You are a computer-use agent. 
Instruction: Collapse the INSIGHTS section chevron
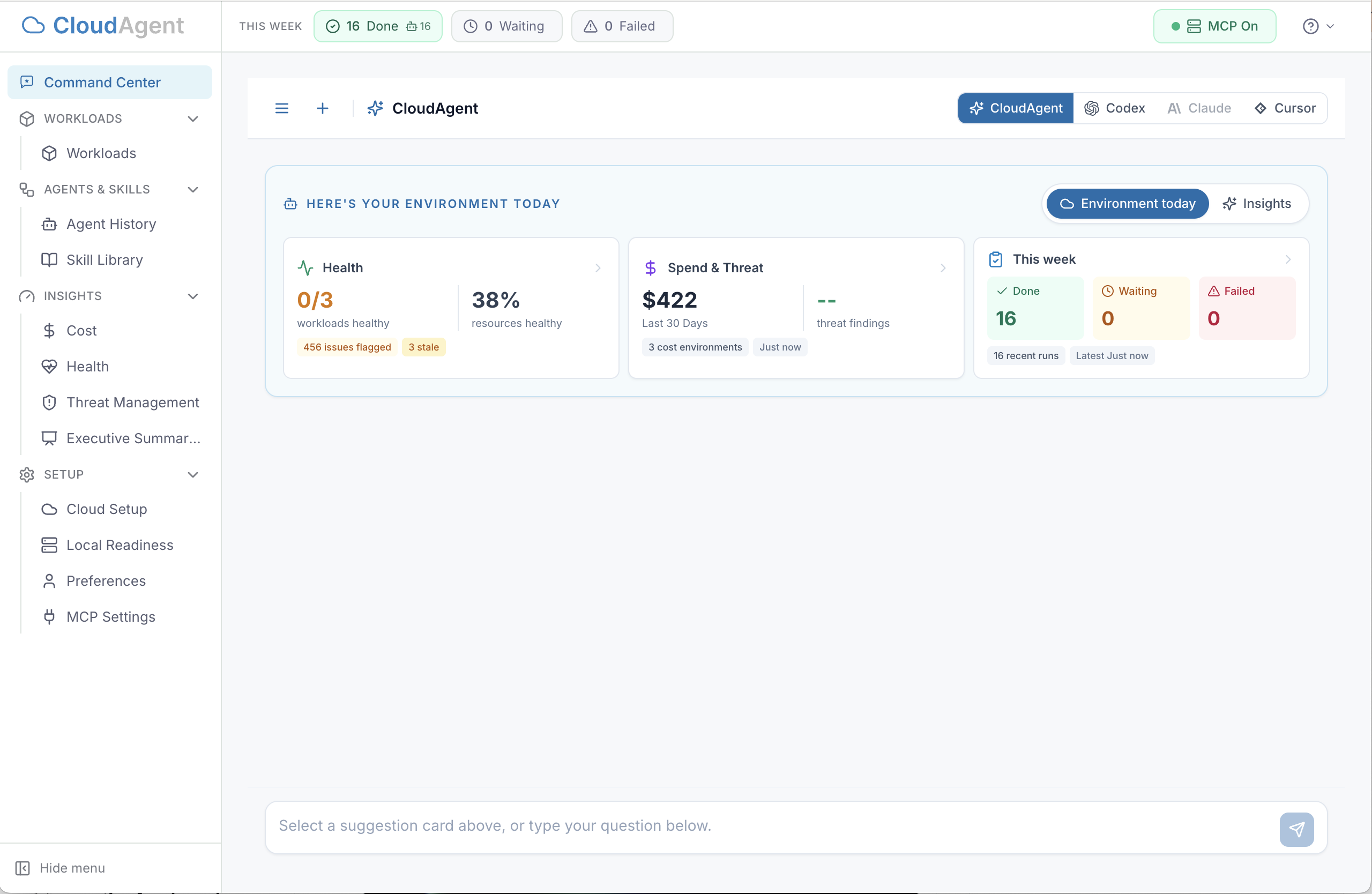pyautogui.click(x=193, y=296)
